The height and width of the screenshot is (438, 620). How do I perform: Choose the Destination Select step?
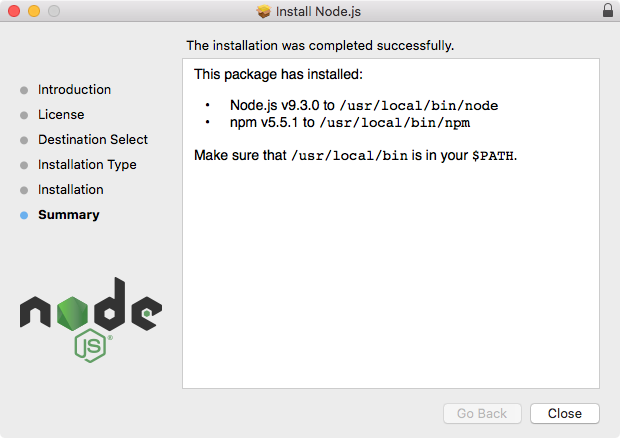[x=93, y=140]
